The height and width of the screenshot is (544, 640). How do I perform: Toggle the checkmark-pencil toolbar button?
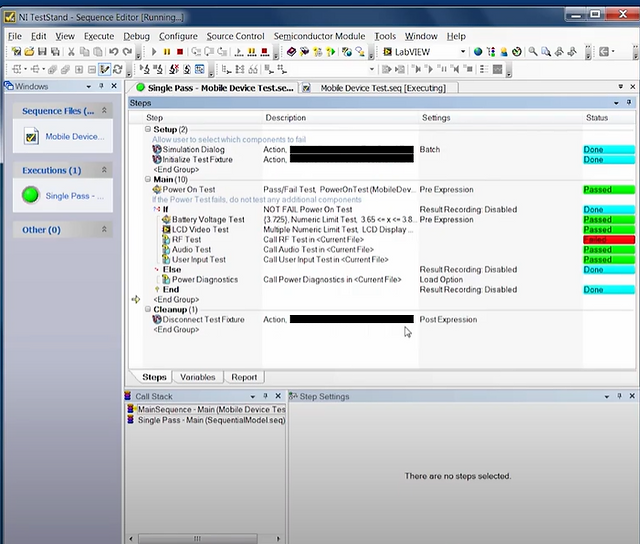click(104, 69)
